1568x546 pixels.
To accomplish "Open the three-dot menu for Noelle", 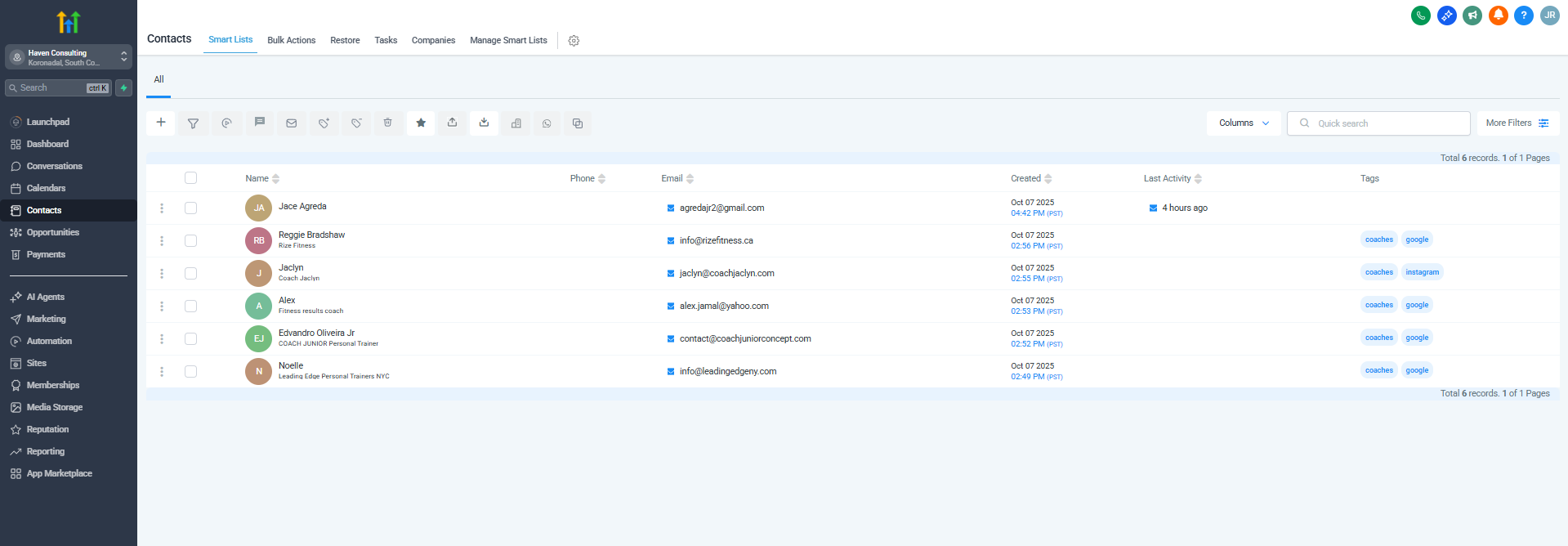I will coord(162,371).
